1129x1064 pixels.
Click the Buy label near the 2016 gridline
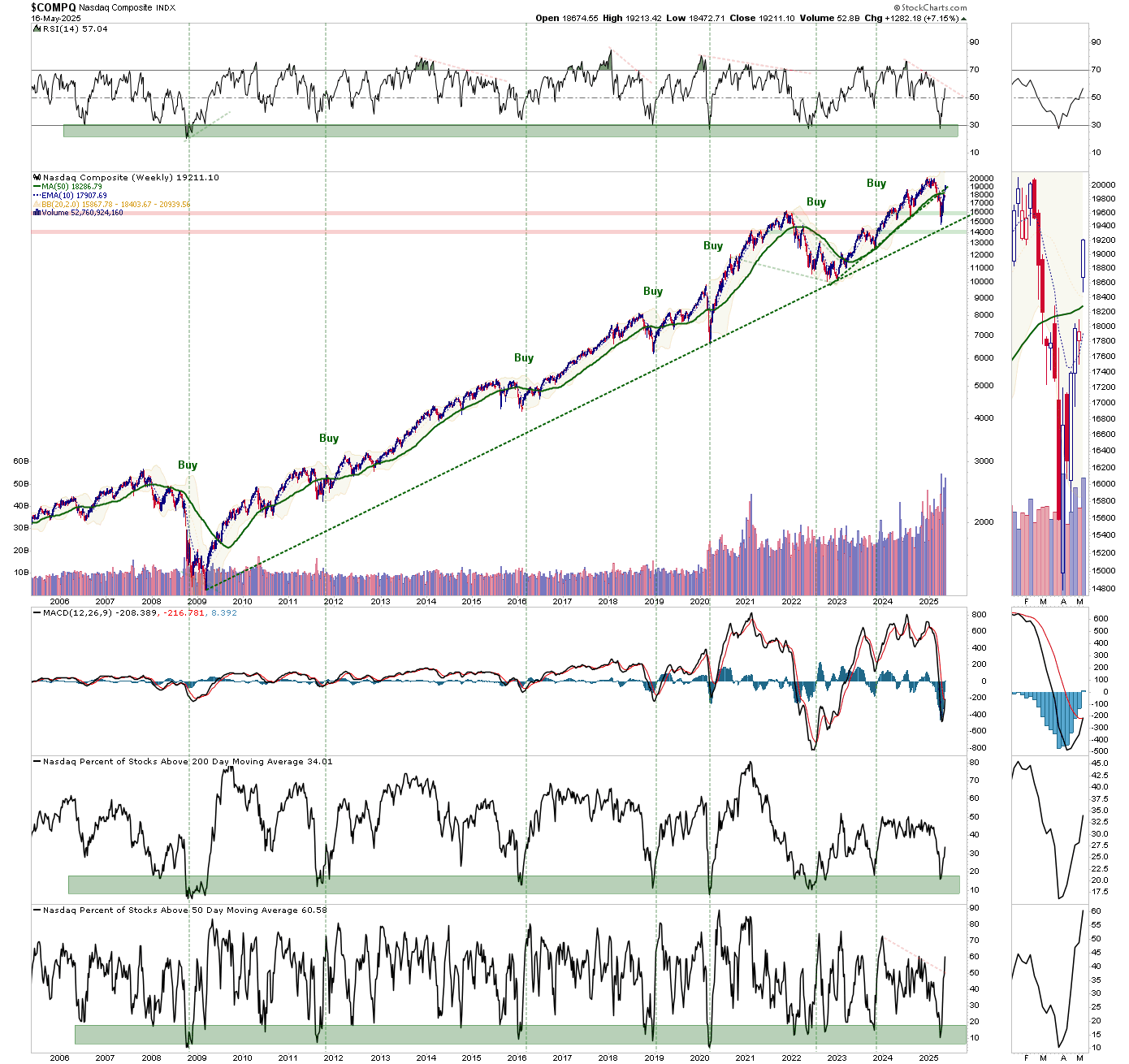(524, 358)
